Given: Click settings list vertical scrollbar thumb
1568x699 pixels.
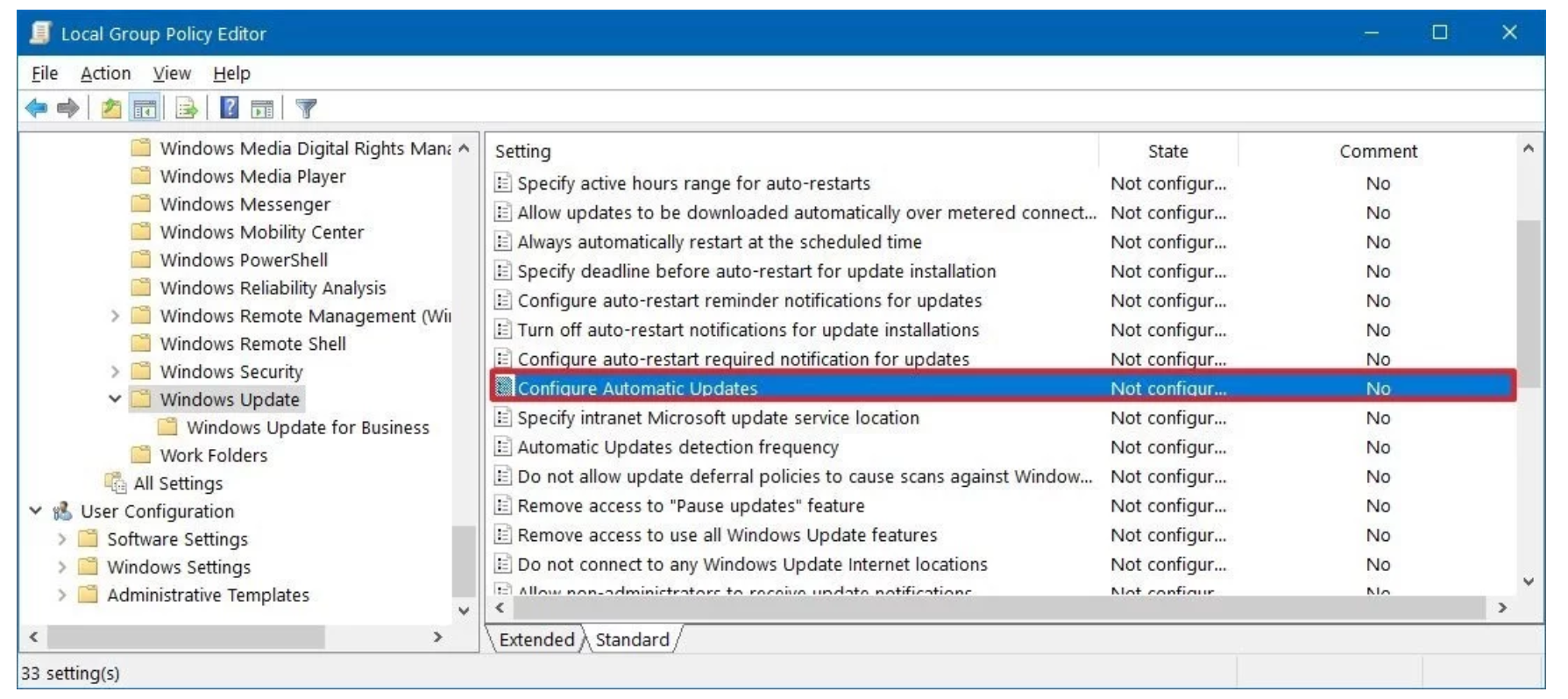Looking at the screenshot, I should [1529, 303].
